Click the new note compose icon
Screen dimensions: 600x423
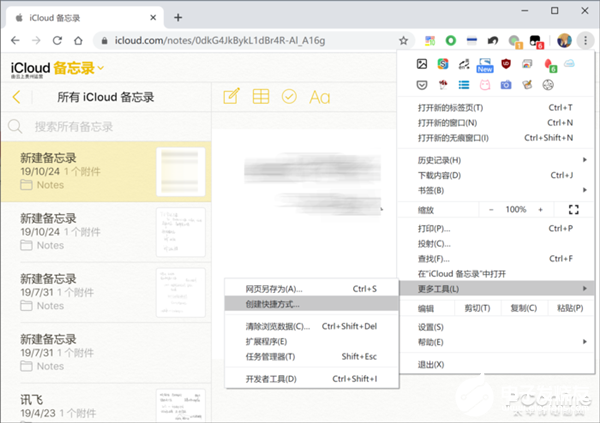click(231, 97)
